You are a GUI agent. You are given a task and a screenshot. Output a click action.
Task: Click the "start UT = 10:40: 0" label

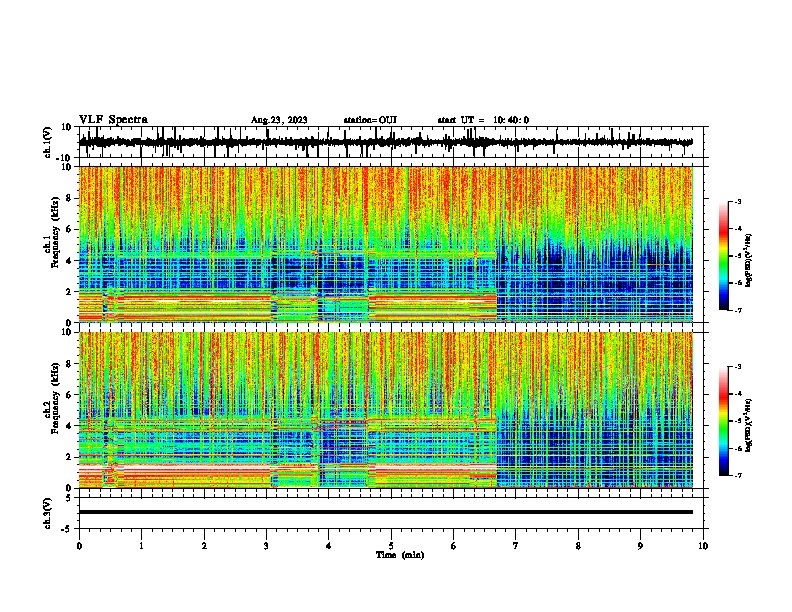[483, 120]
